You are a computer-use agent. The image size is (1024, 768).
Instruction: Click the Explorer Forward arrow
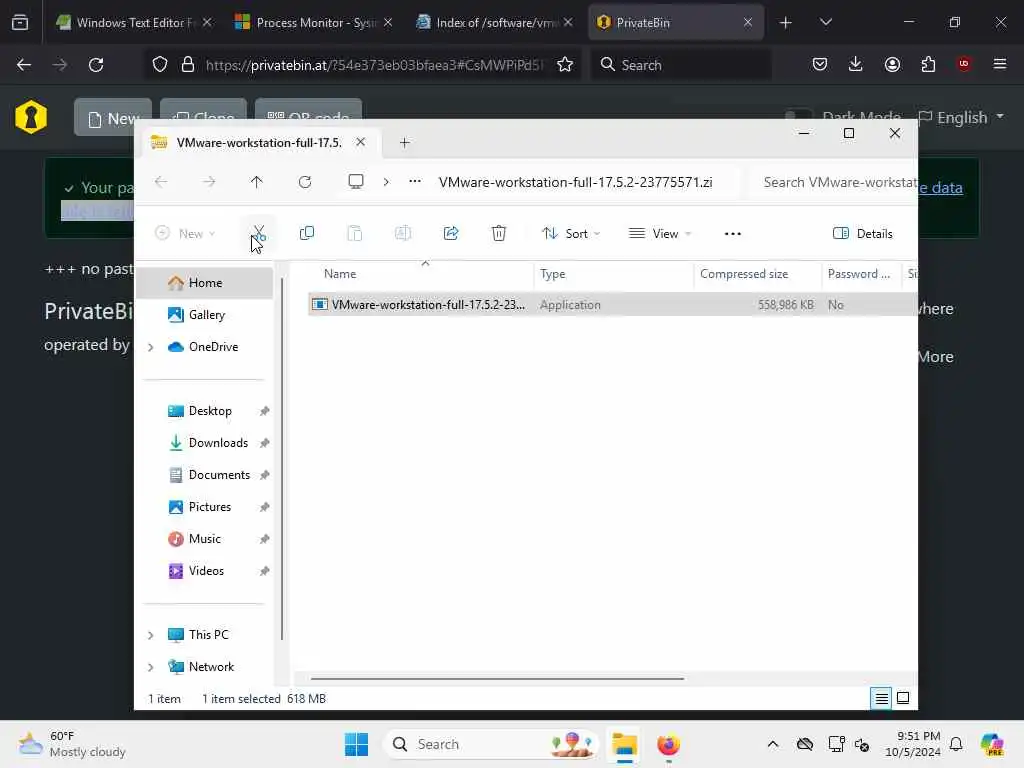click(209, 182)
